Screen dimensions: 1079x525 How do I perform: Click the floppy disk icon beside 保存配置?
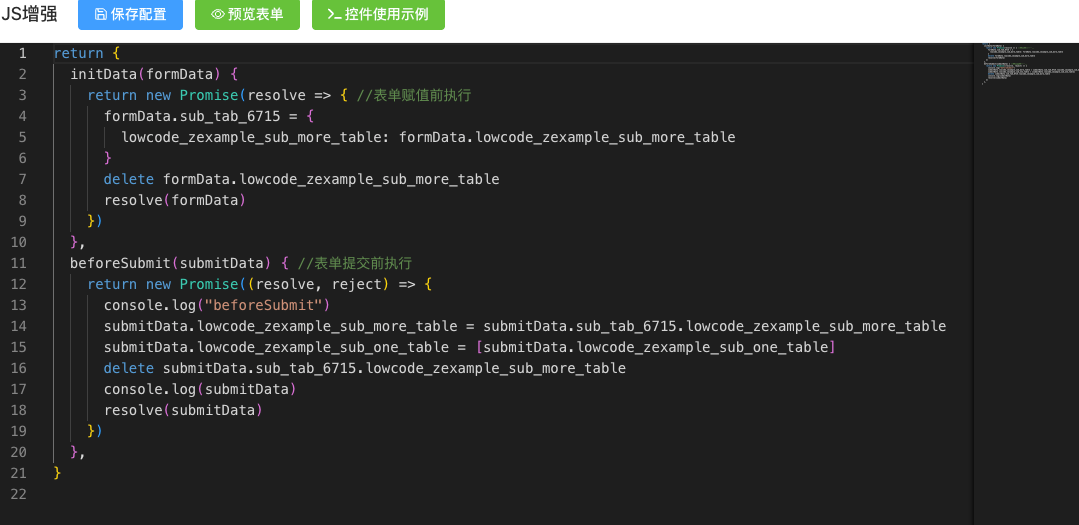(x=101, y=15)
